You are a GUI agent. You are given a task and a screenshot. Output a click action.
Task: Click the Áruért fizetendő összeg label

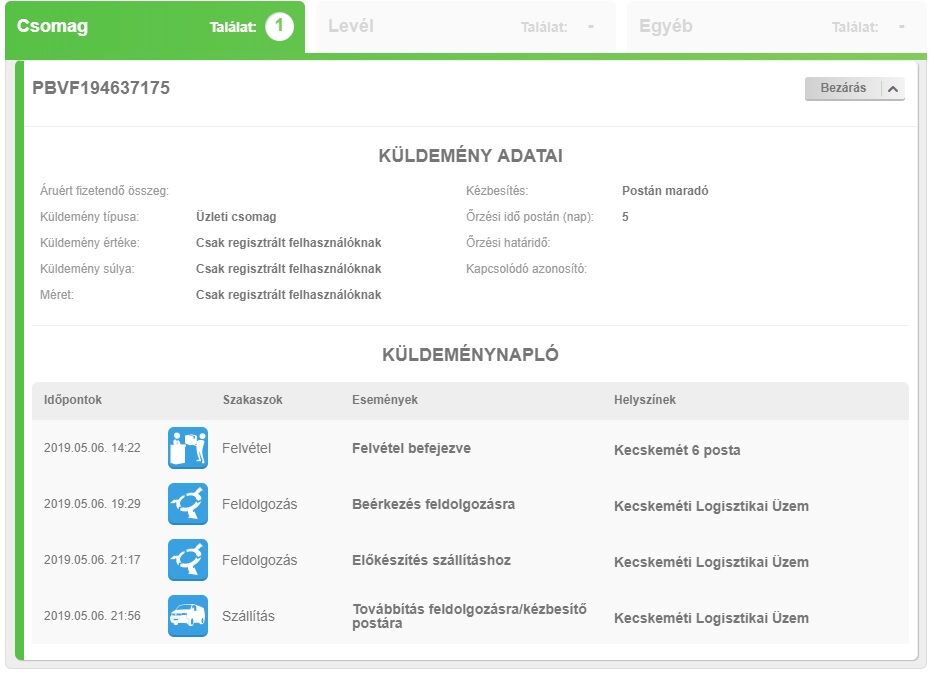point(104,191)
